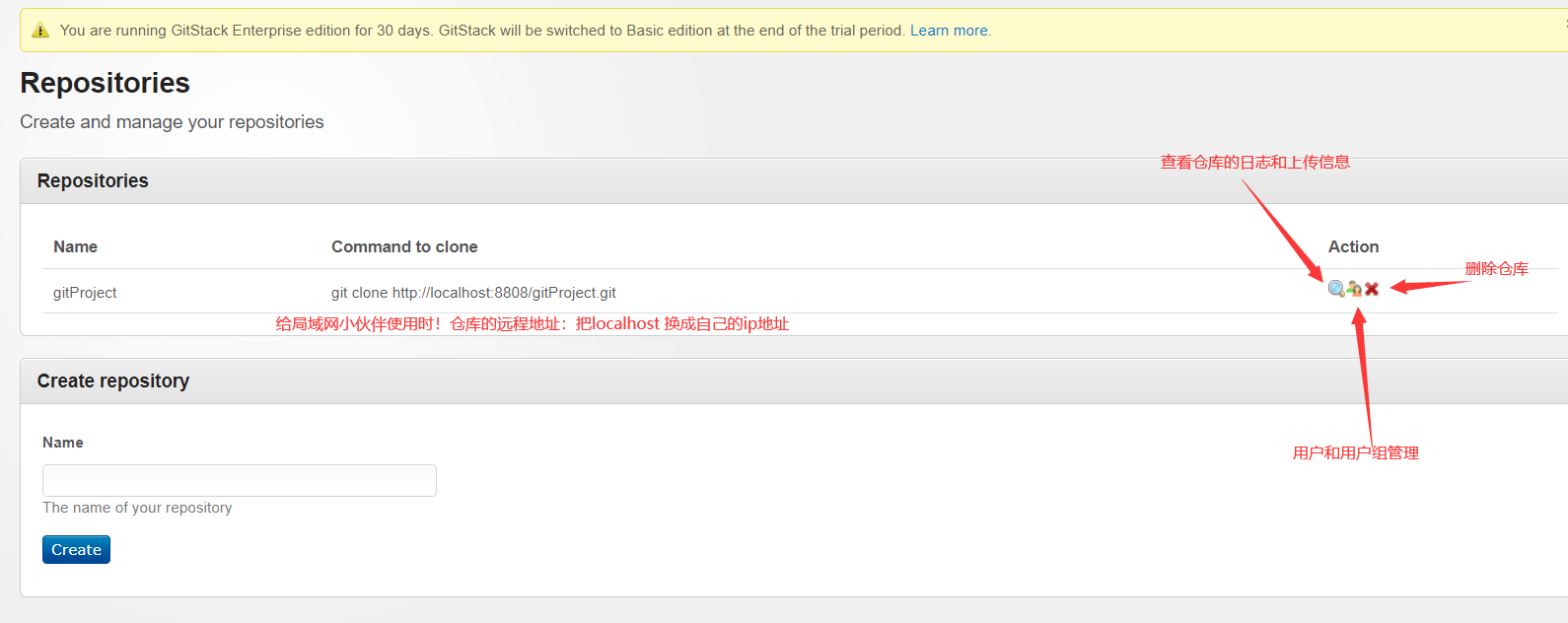
Task: Focus the repository Name input field
Action: click(x=240, y=480)
